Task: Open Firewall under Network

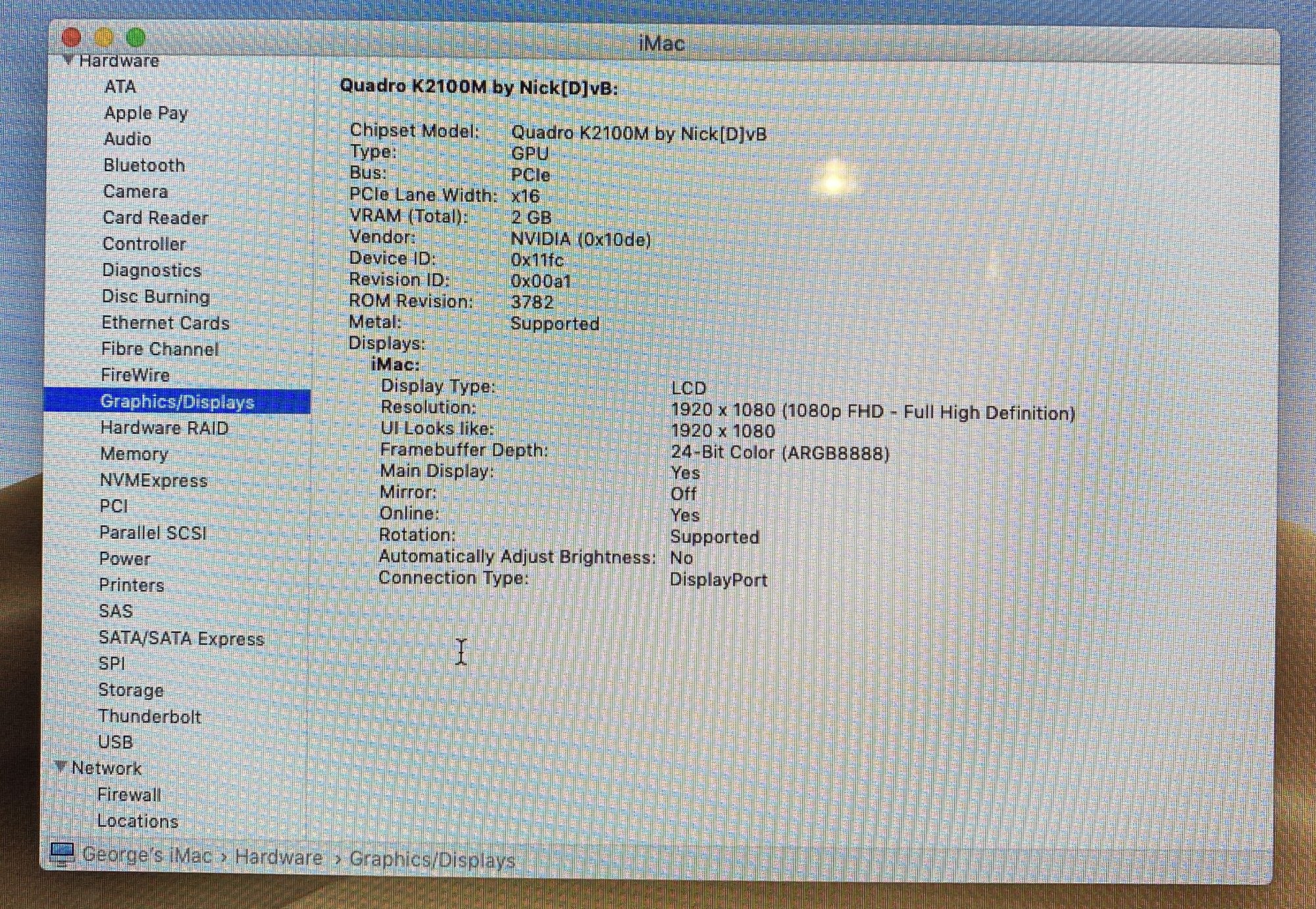Action: pos(129,795)
